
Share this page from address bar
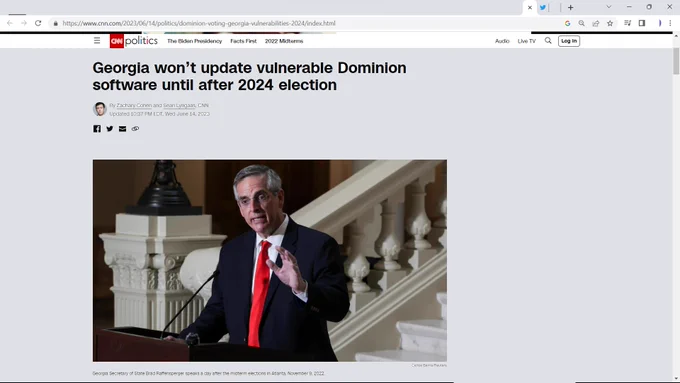pos(596,23)
